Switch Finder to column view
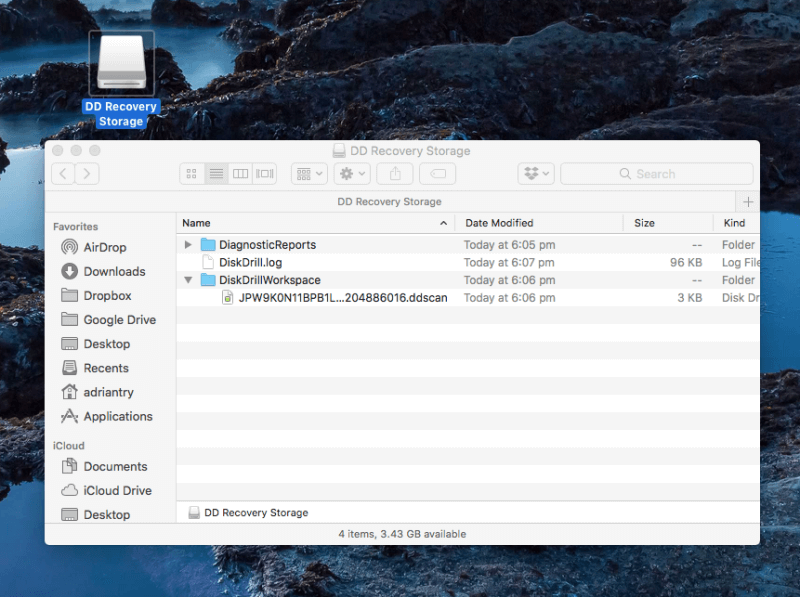Viewport: 800px width, 597px height. pyautogui.click(x=240, y=174)
